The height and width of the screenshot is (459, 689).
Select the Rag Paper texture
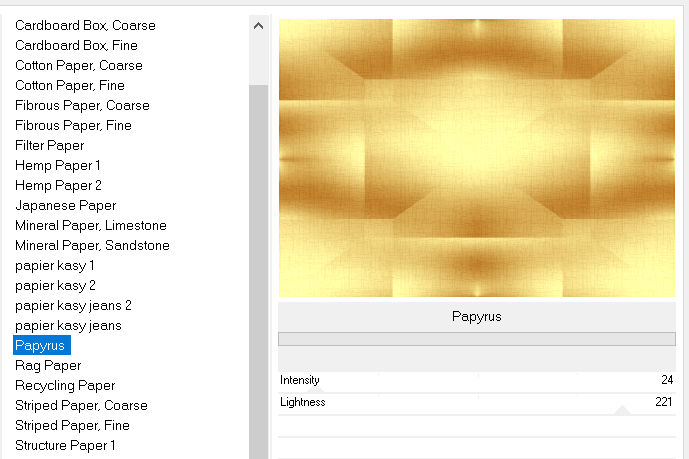(48, 365)
